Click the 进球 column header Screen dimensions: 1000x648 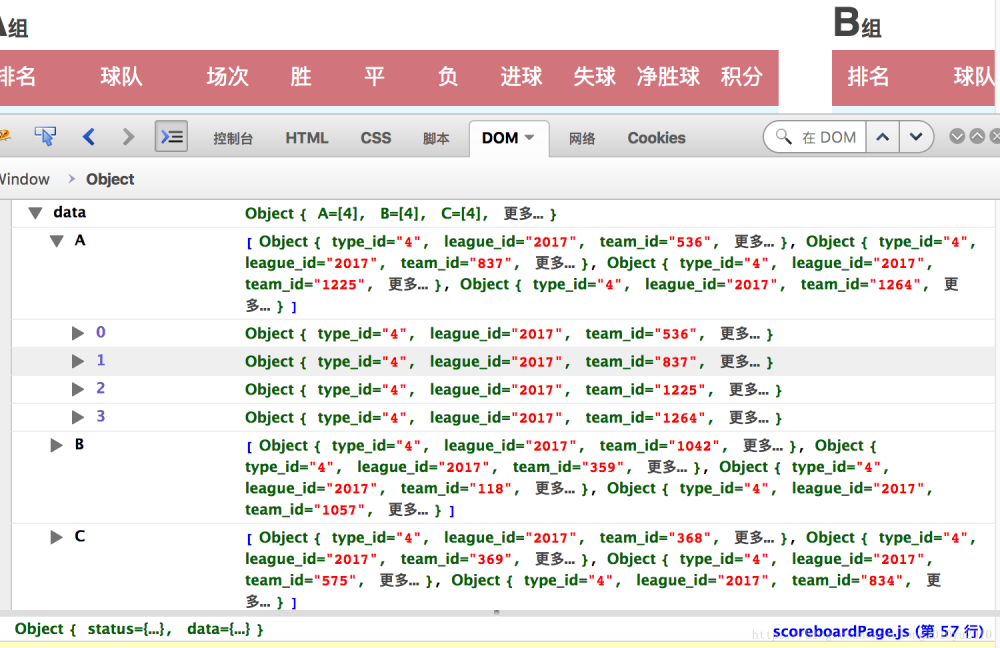point(521,77)
